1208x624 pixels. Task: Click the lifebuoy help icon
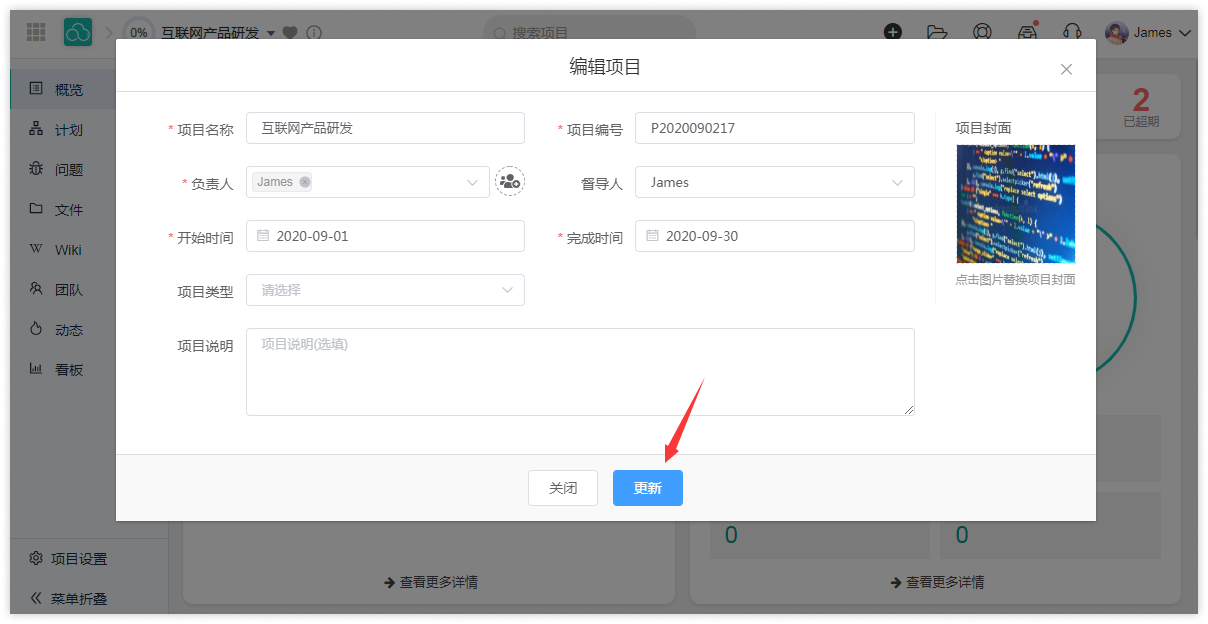(982, 32)
